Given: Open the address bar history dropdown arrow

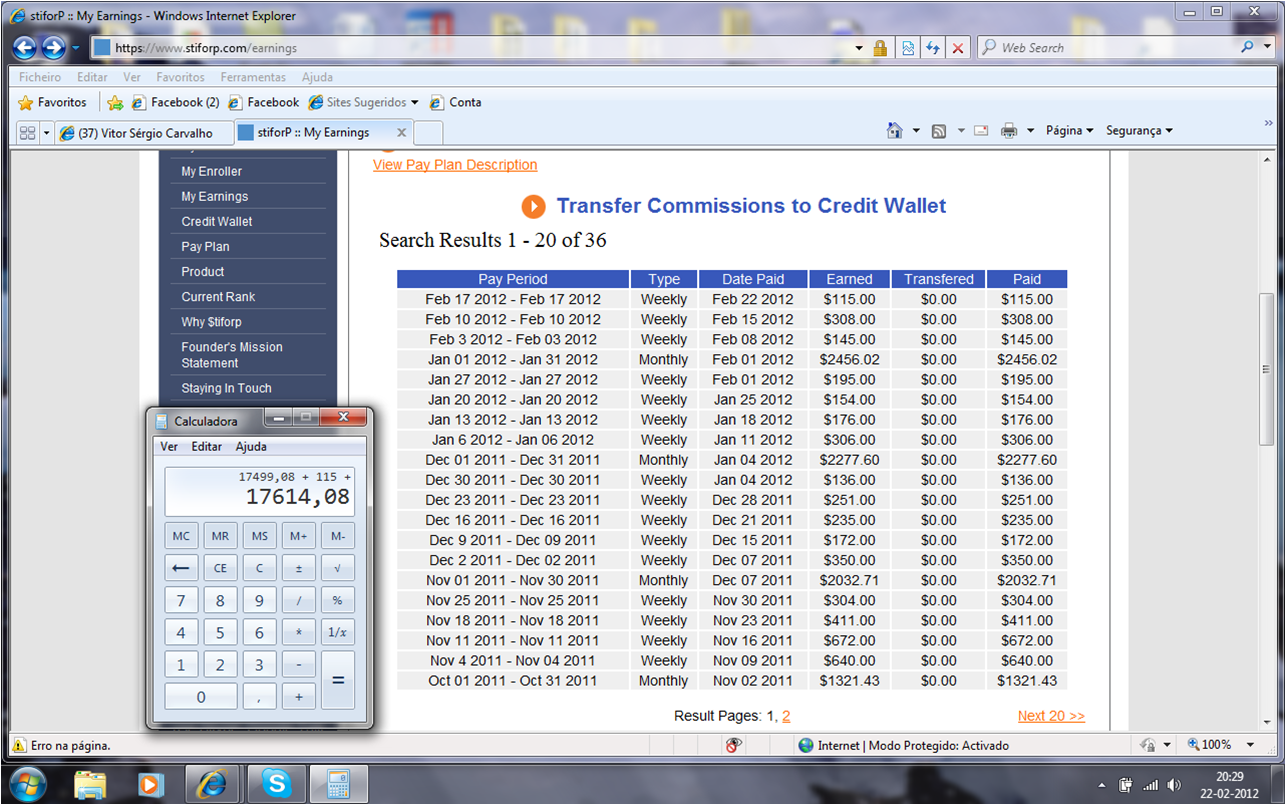Looking at the screenshot, I should [859, 47].
